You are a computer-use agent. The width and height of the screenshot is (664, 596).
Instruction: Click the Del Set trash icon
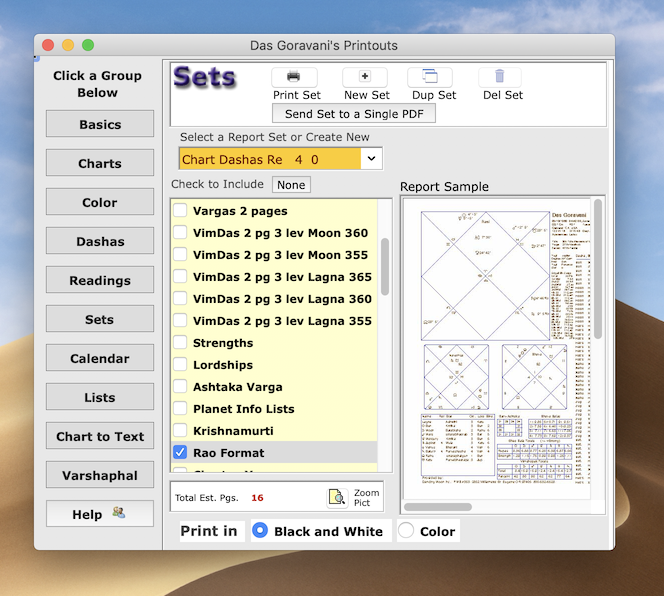[500, 77]
